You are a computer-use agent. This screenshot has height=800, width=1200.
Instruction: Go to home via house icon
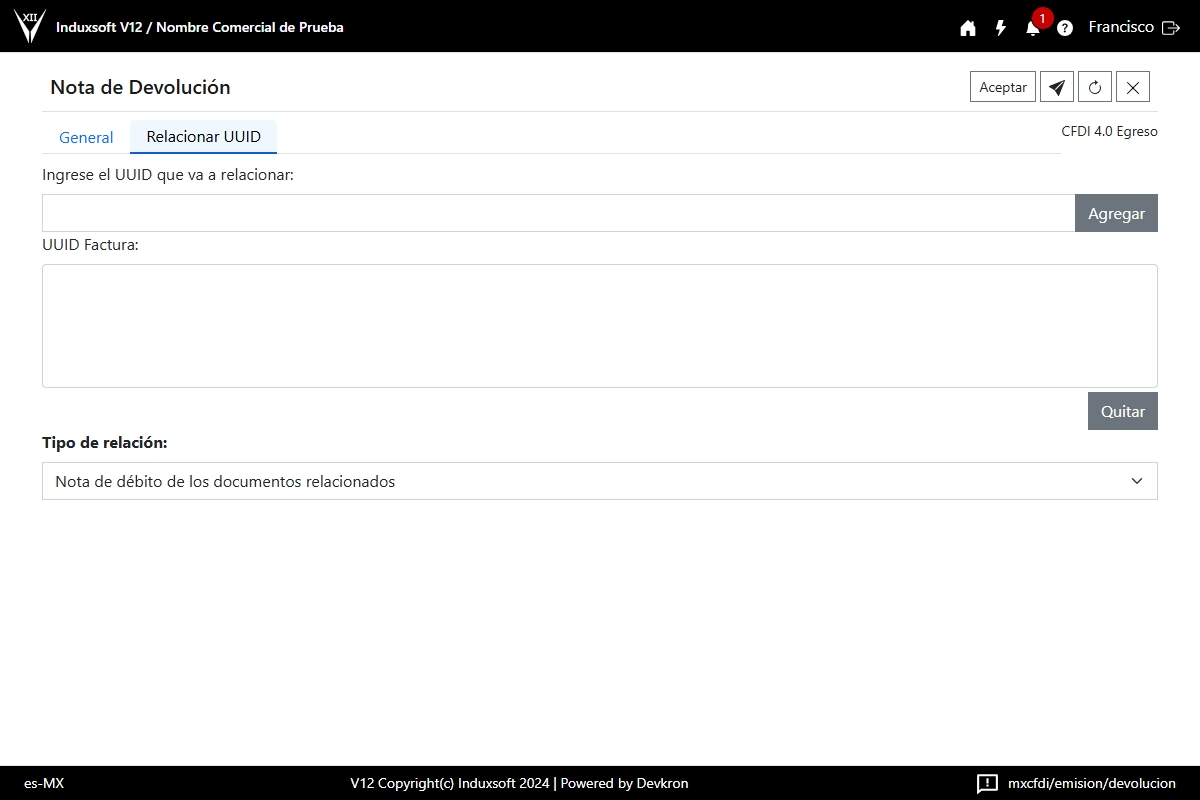967,28
